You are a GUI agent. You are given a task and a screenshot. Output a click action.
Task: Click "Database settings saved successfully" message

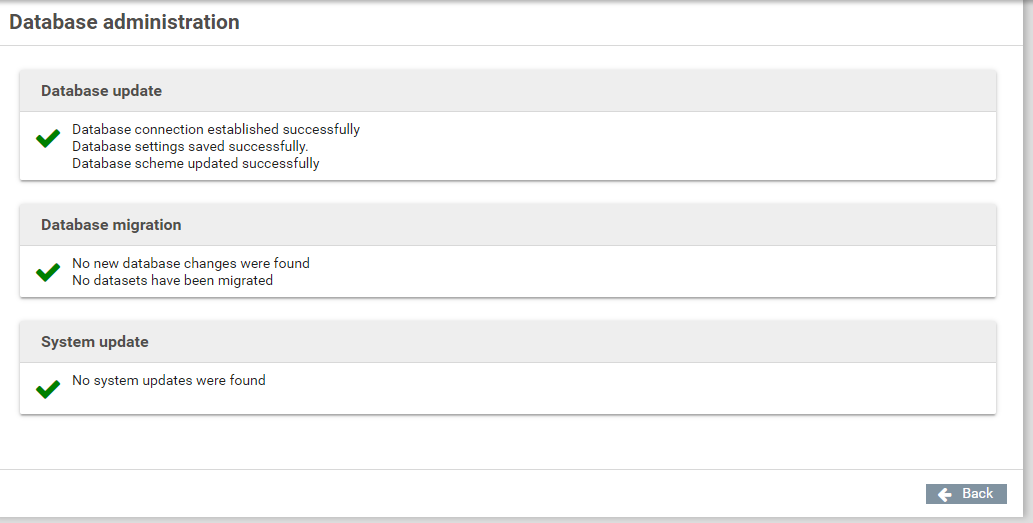(x=190, y=146)
